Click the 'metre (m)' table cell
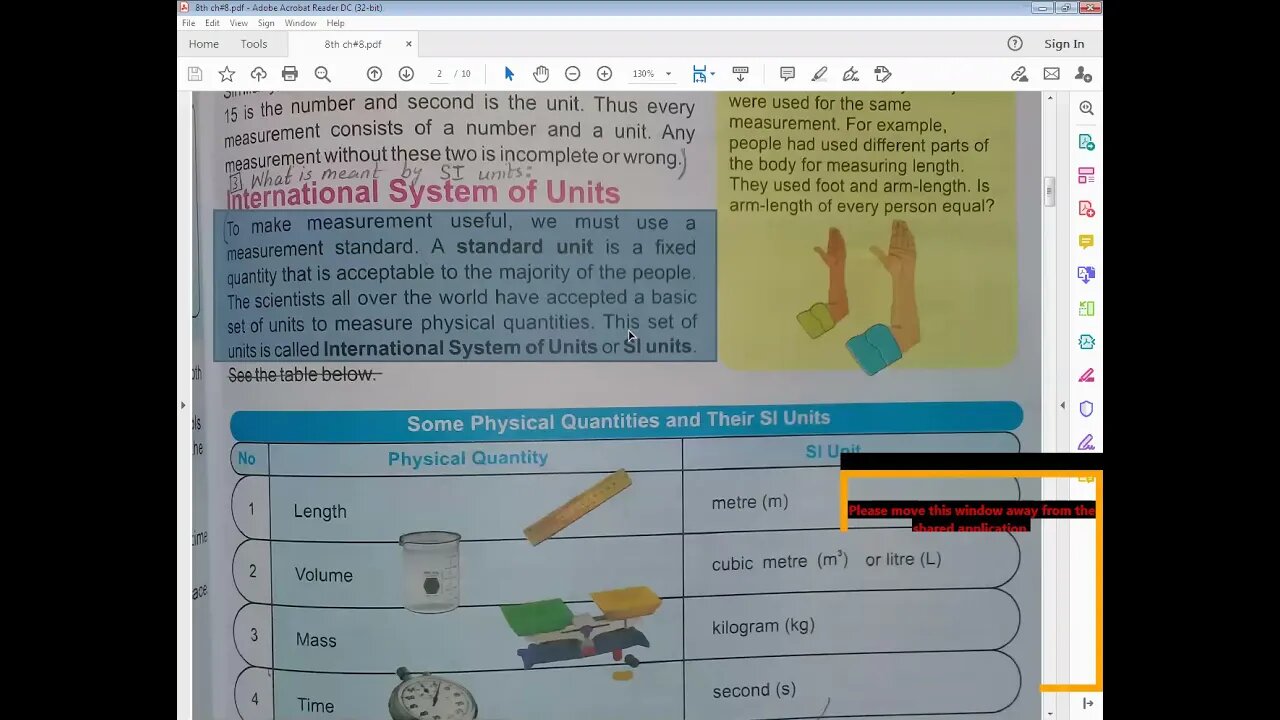 750,502
